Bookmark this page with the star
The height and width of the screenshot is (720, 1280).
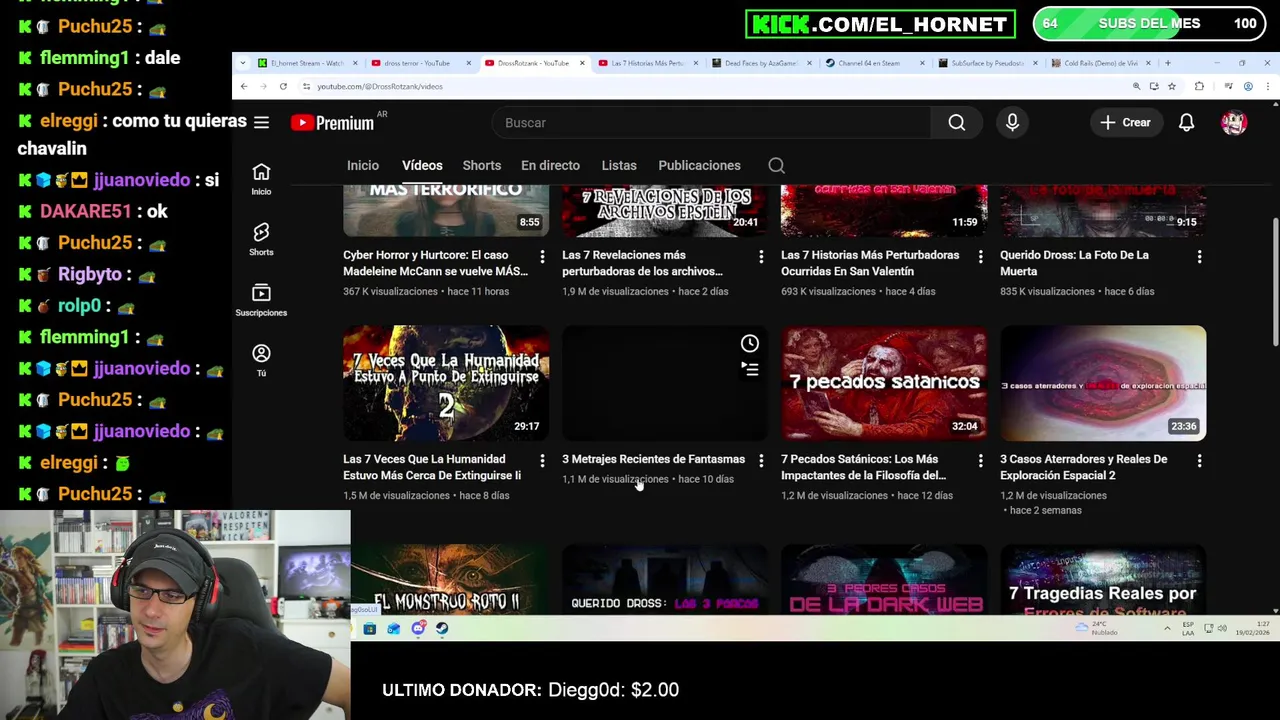(x=1172, y=86)
